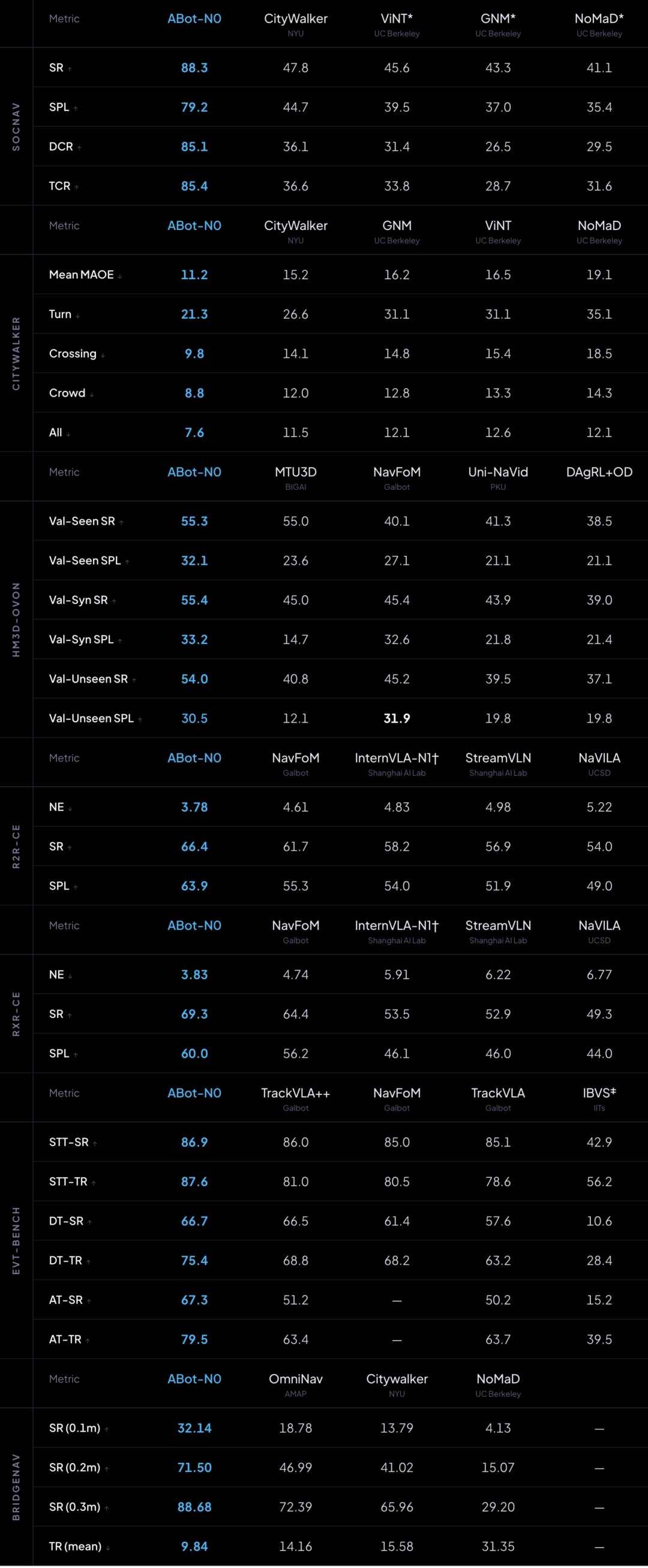The width and height of the screenshot is (648, 1568).
Task: Click the up arrow next to STT-TR
Action: (94, 1183)
